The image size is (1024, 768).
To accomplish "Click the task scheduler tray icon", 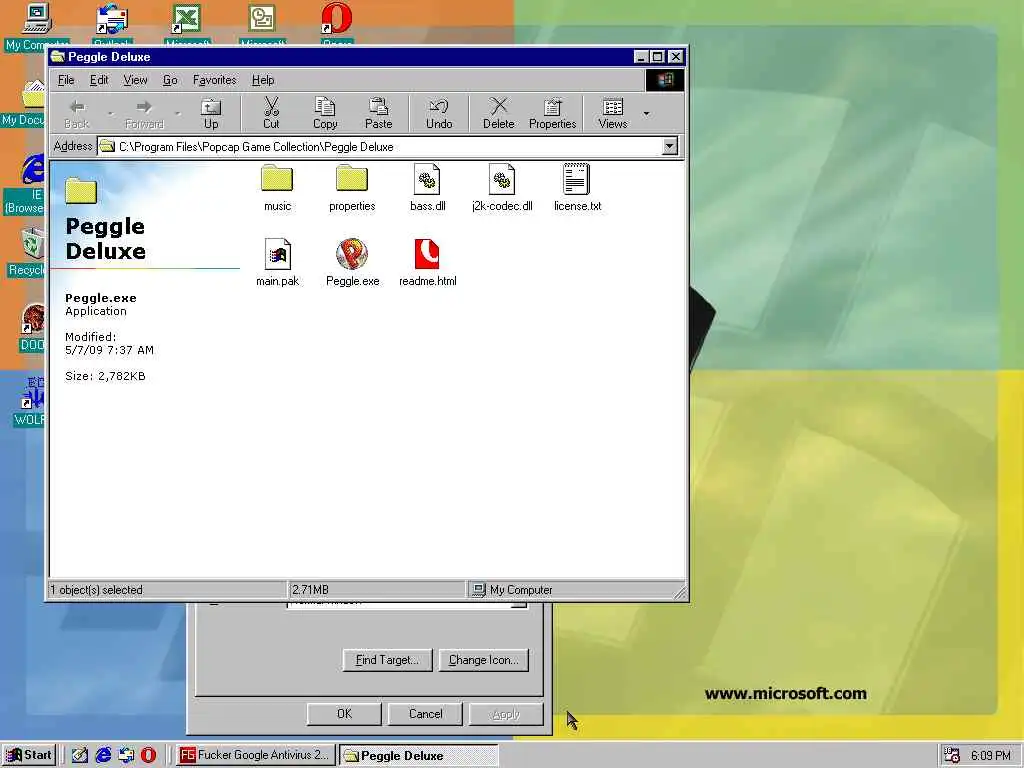I will coord(952,755).
